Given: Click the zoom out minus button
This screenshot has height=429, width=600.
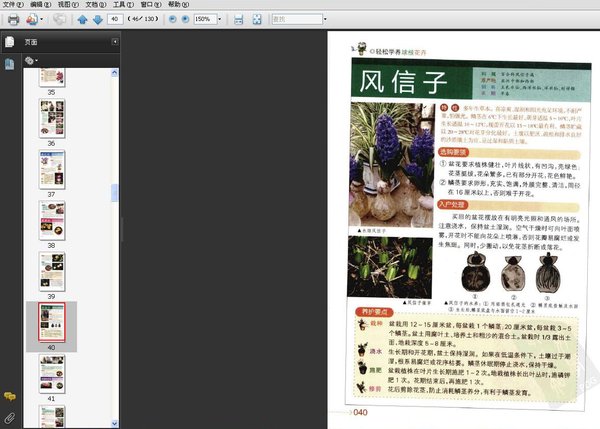Looking at the screenshot, I should pyautogui.click(x=173, y=19).
